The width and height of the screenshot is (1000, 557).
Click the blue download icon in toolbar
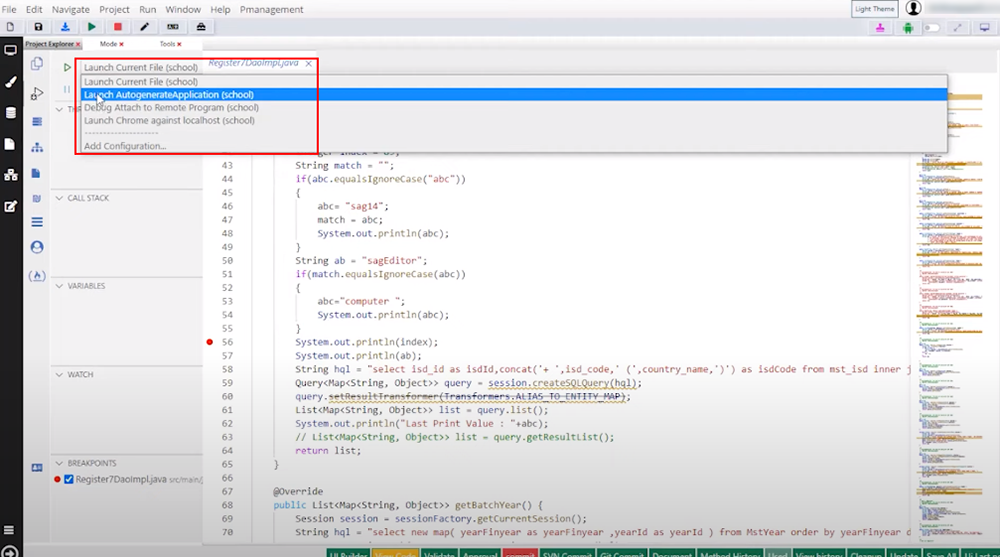(65, 27)
